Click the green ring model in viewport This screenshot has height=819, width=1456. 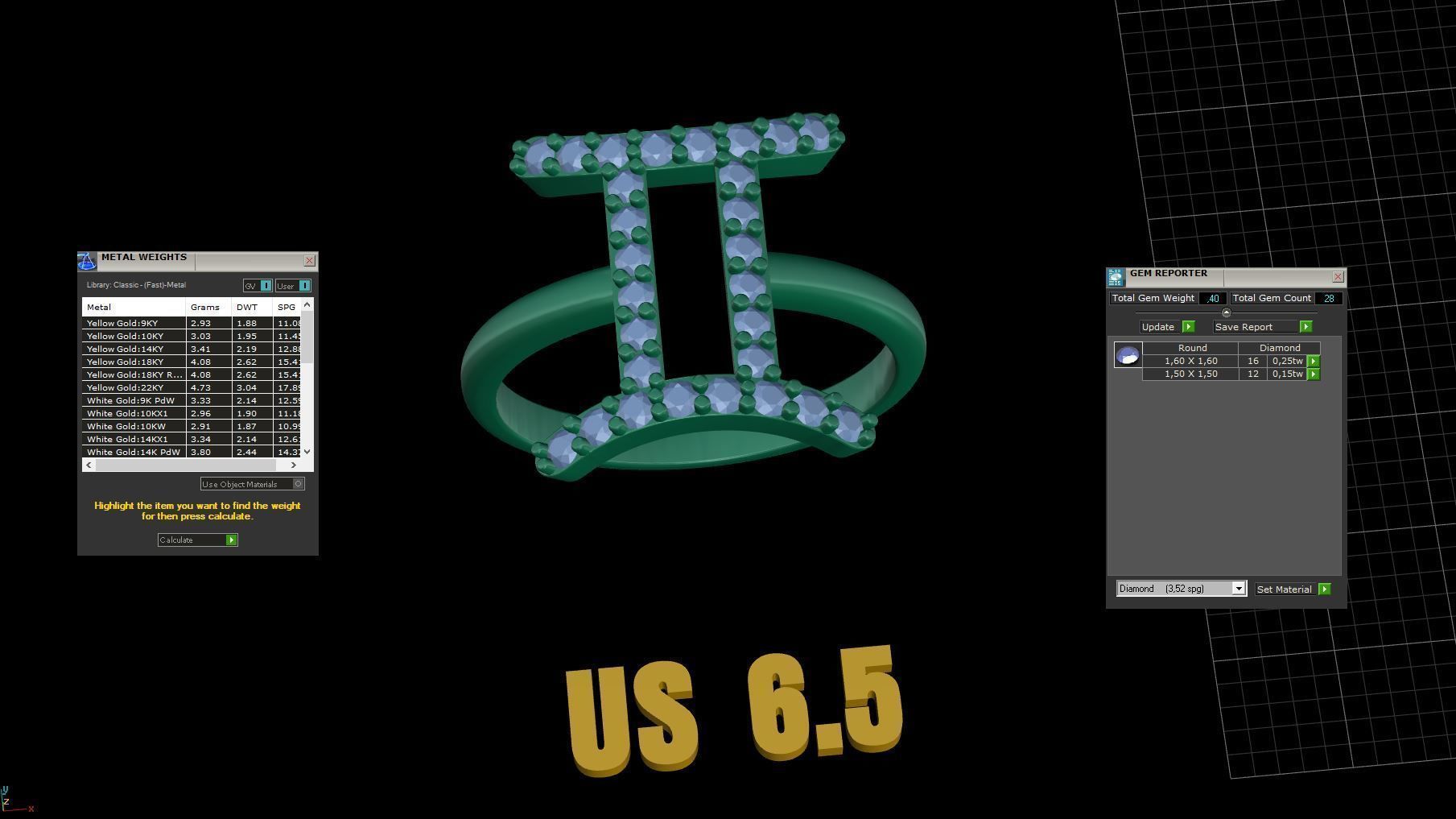(694, 298)
